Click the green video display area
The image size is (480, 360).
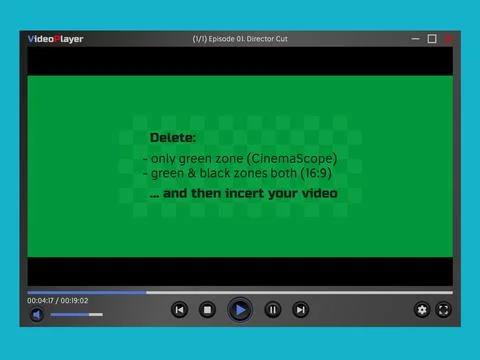pos(240,166)
